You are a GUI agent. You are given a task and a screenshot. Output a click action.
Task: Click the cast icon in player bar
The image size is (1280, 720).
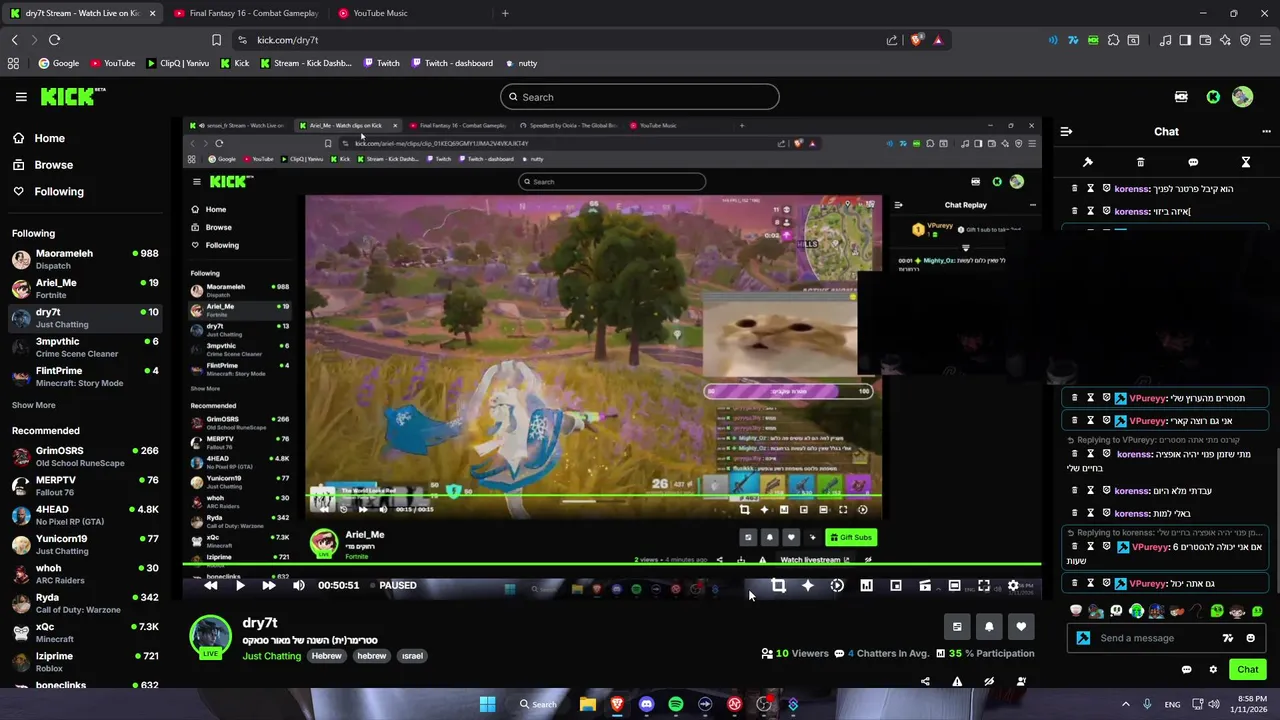point(925,586)
